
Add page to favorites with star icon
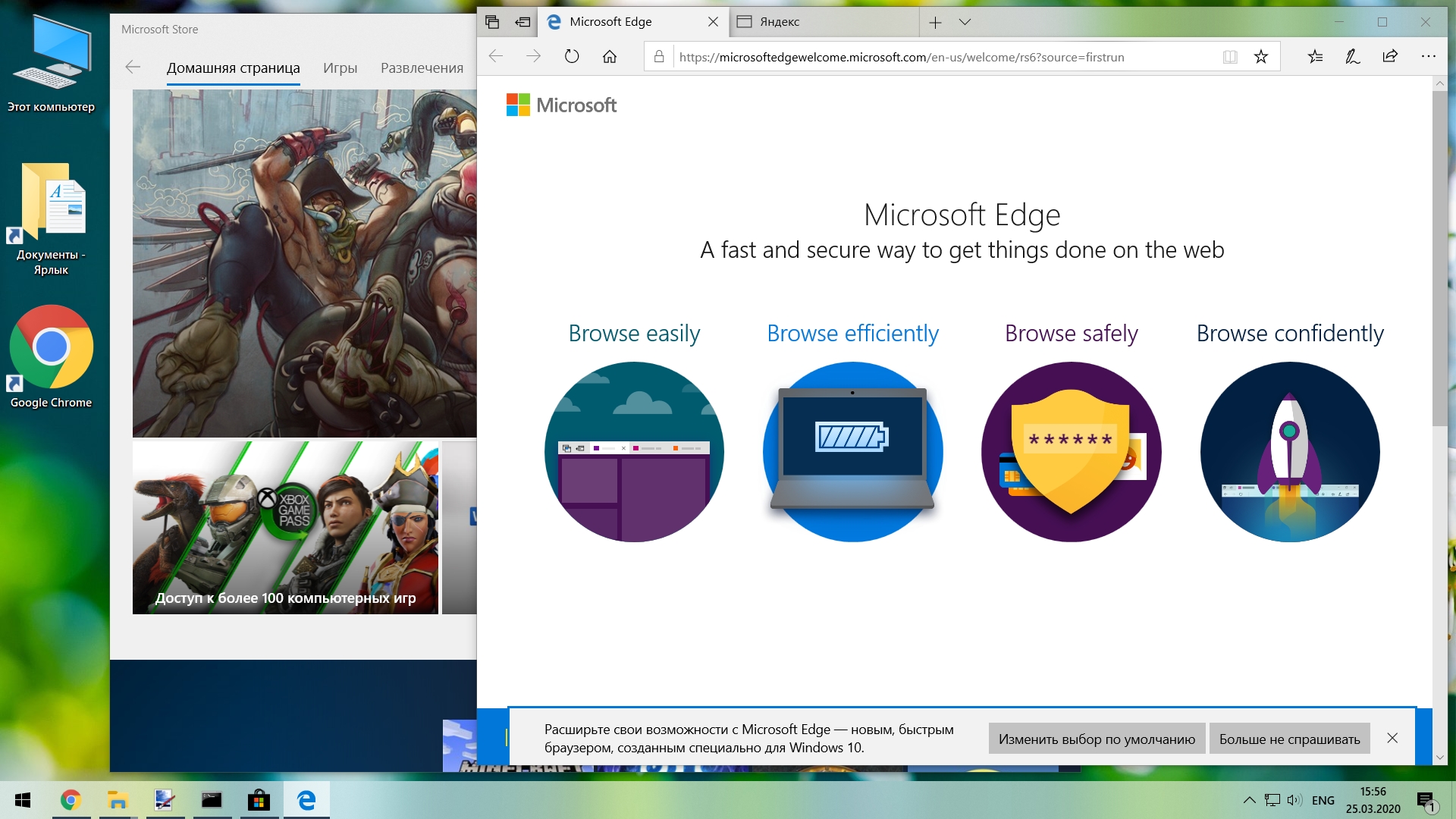coord(1260,57)
